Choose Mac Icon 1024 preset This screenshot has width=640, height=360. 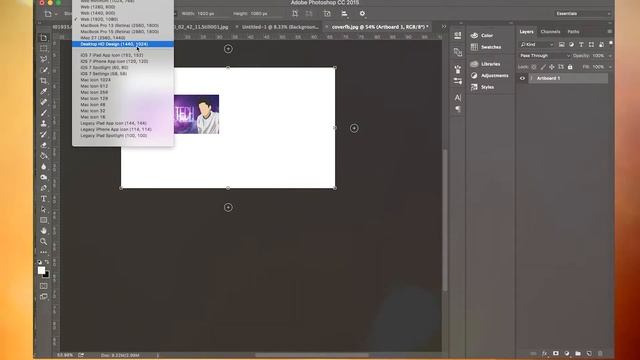click(96, 80)
